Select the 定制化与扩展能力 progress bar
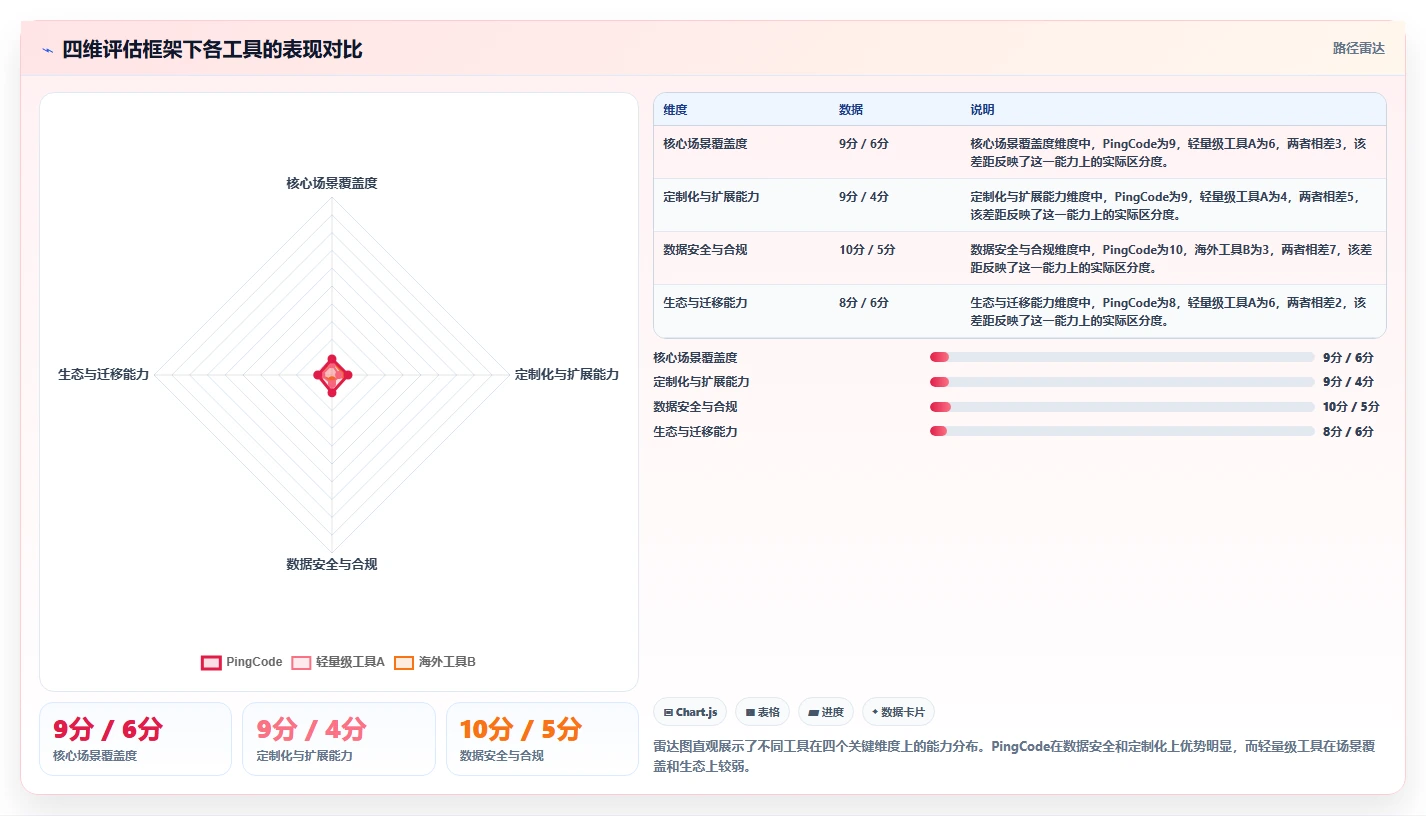This screenshot has width=1426, height=816. (x=1122, y=382)
